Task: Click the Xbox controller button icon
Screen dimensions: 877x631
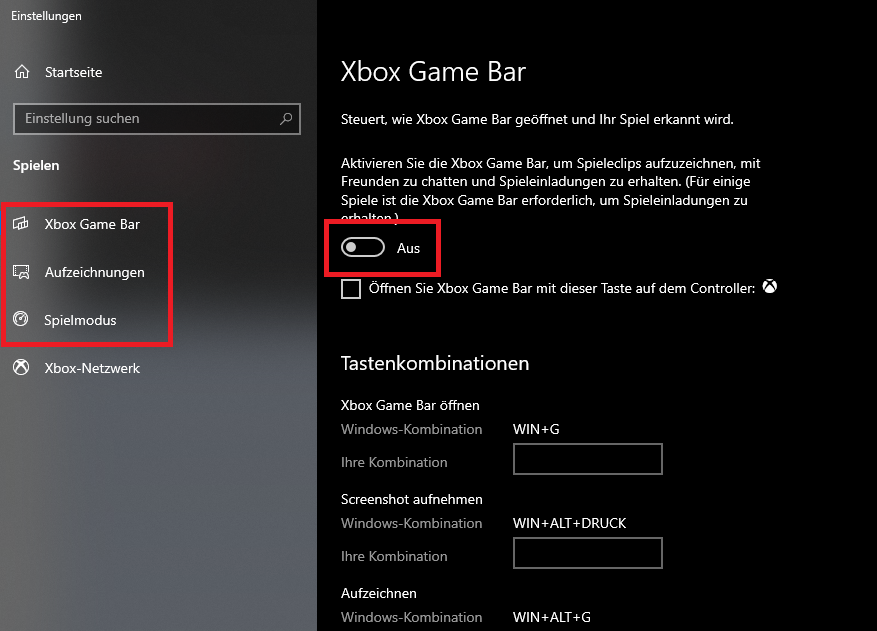Action: coord(770,286)
